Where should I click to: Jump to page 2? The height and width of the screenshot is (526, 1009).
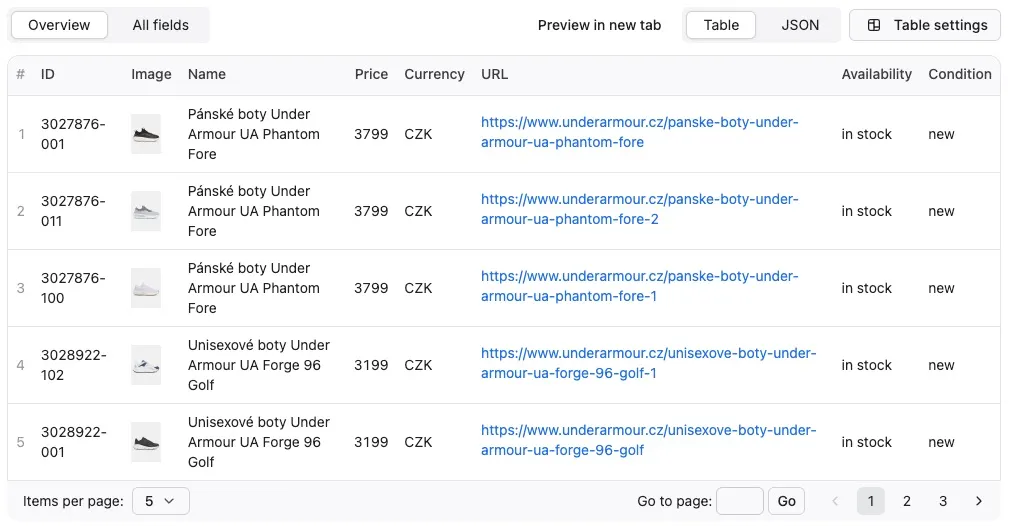(x=907, y=501)
